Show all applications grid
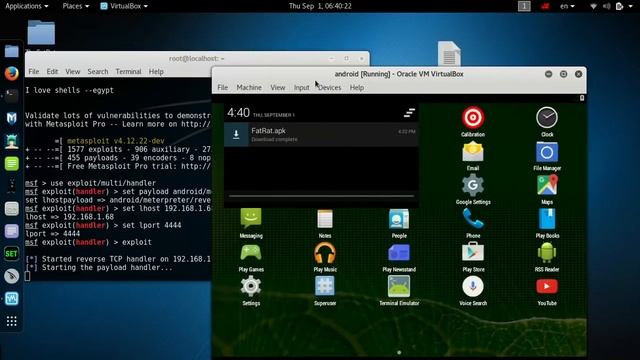This screenshot has height=360, width=640. (x=11, y=321)
